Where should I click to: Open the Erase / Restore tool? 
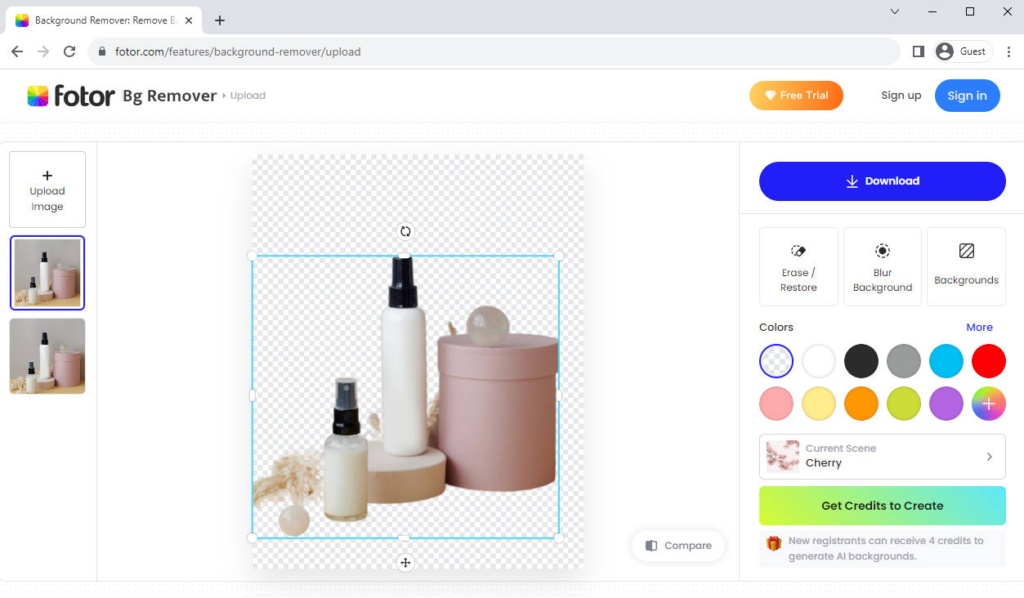798,265
